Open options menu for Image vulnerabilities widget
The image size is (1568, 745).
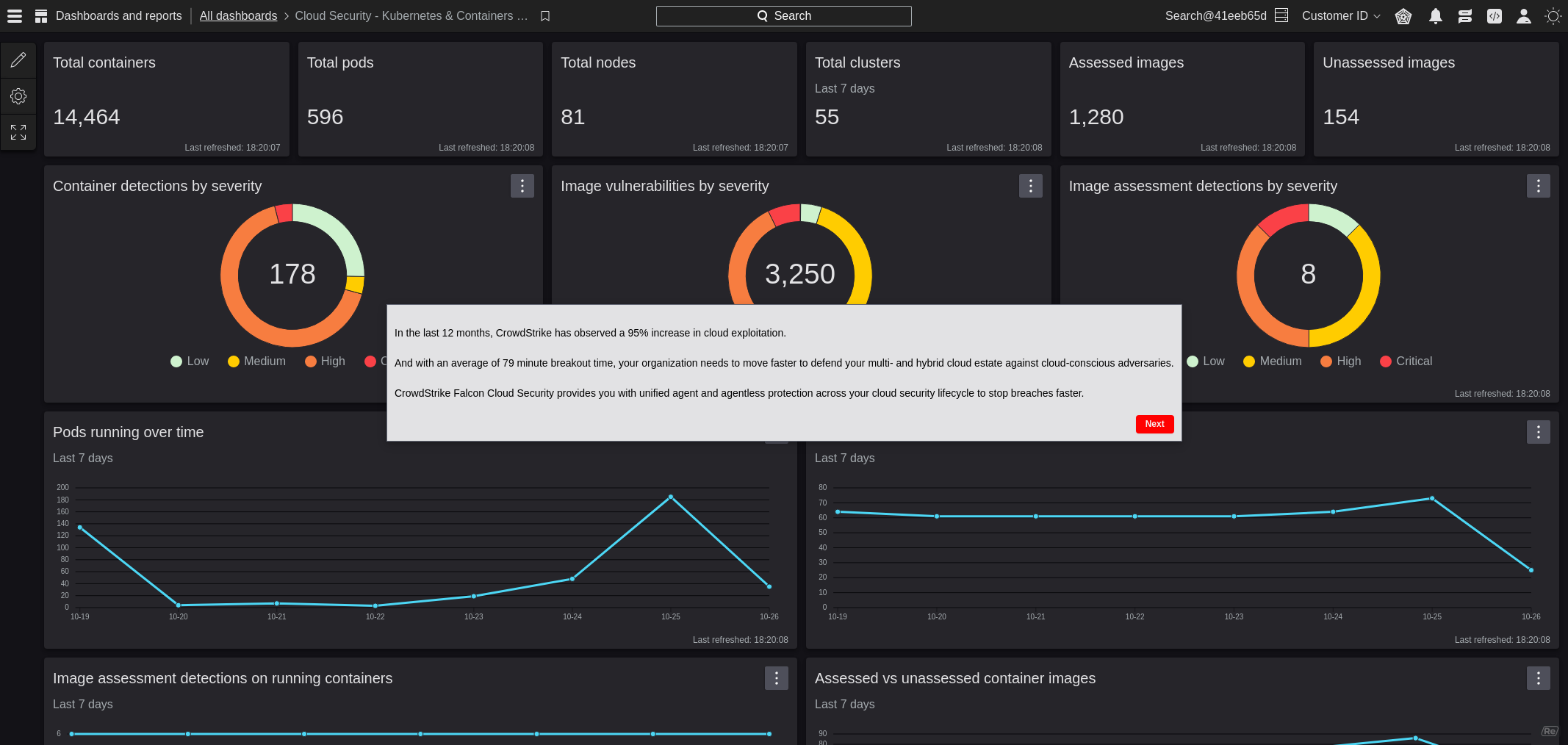pos(1030,186)
